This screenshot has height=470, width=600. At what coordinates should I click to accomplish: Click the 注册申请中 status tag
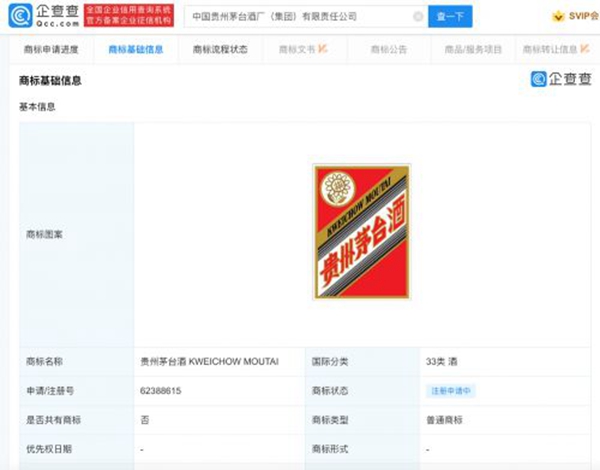(x=450, y=391)
